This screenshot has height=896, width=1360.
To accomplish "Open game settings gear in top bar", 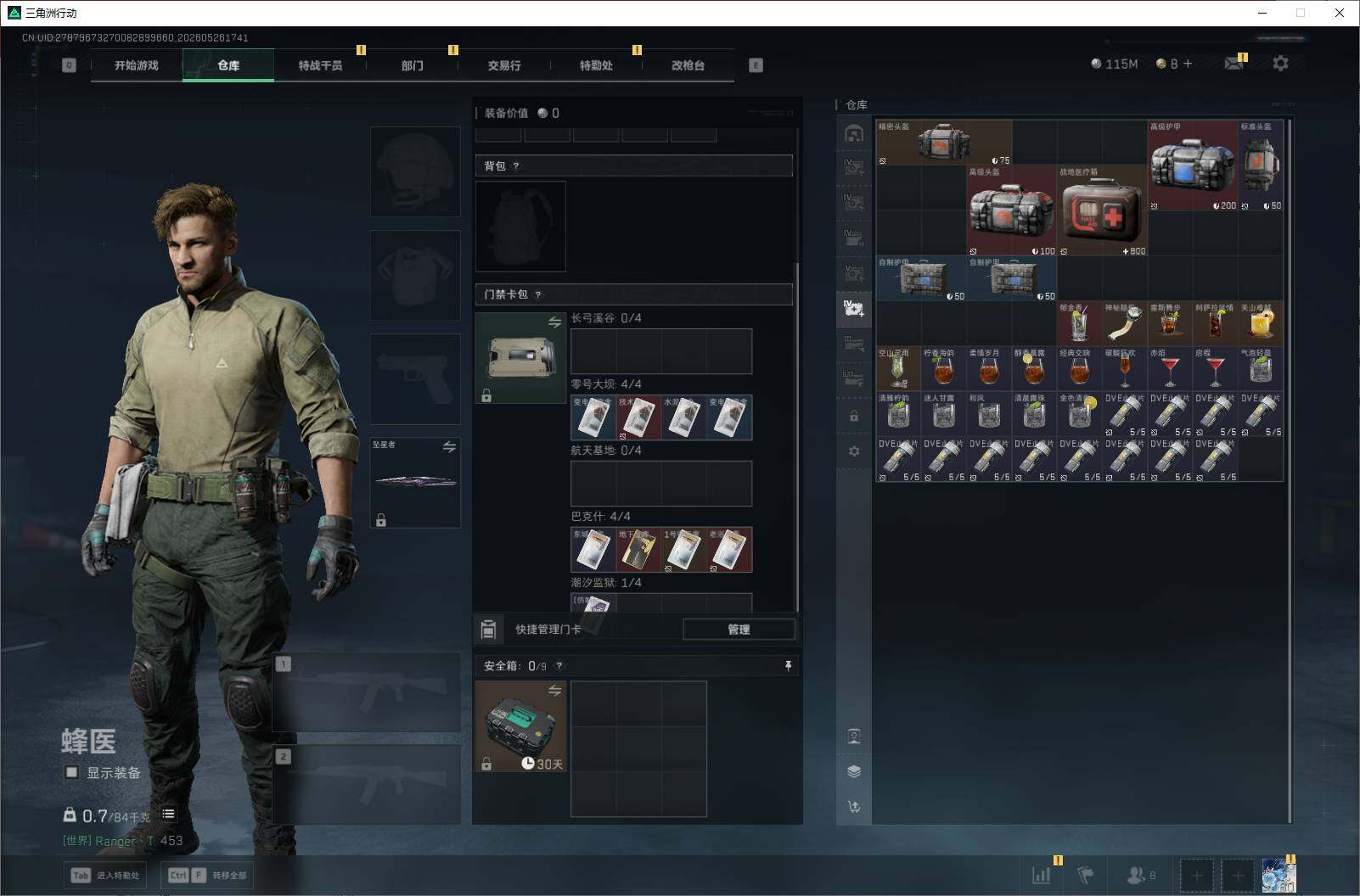I will point(1280,64).
